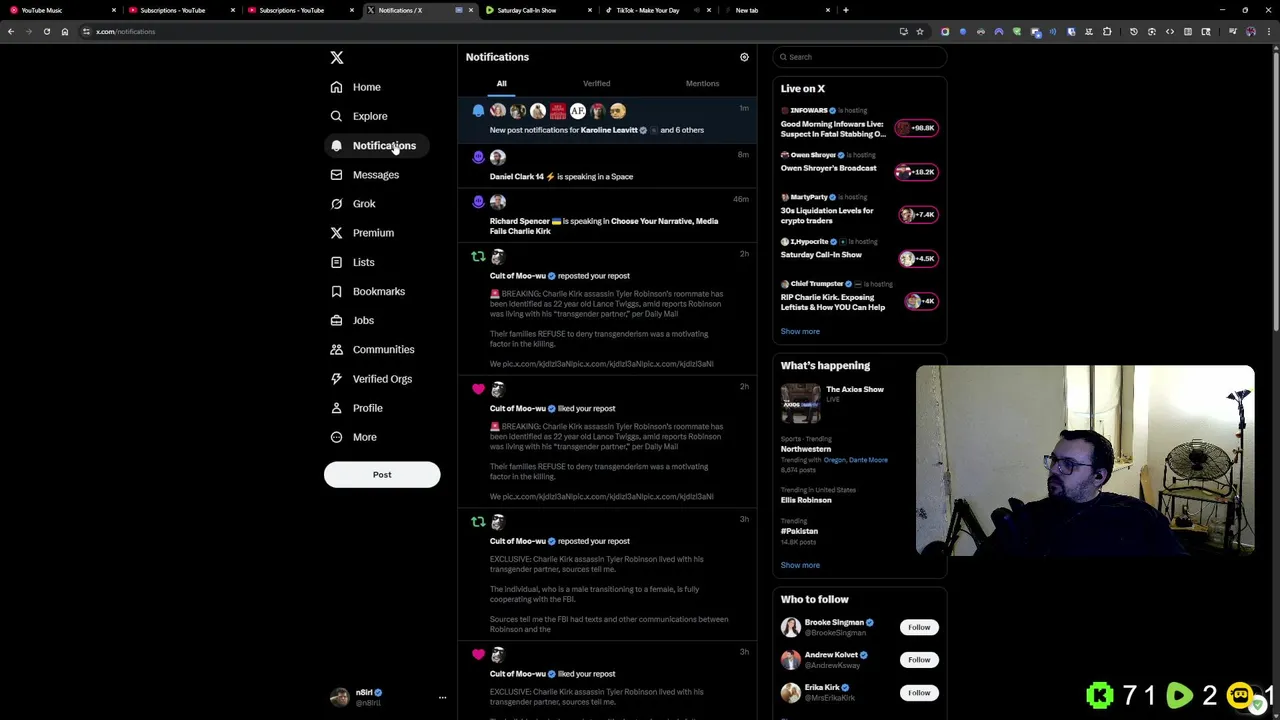This screenshot has width=1280, height=720.
Task: Reload the page with refresh icon
Action: click(x=46, y=31)
